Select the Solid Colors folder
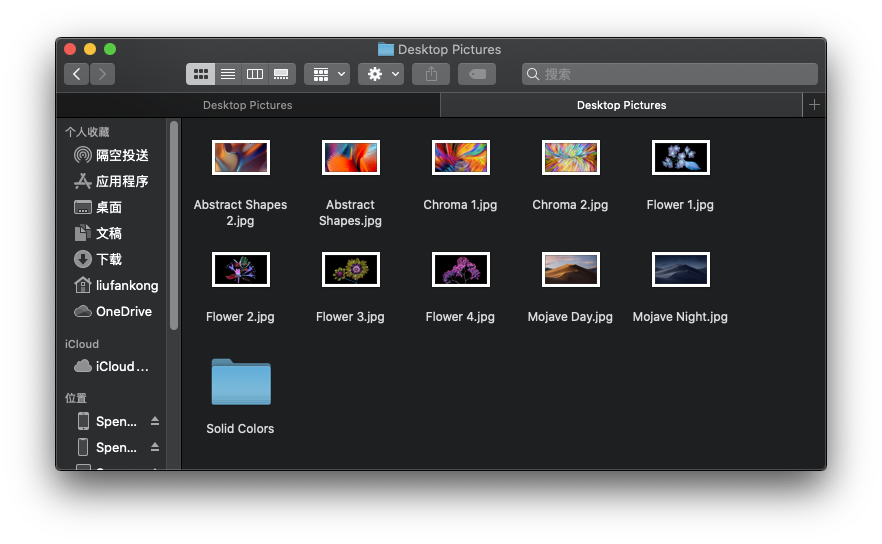This screenshot has width=882, height=544. (241, 382)
